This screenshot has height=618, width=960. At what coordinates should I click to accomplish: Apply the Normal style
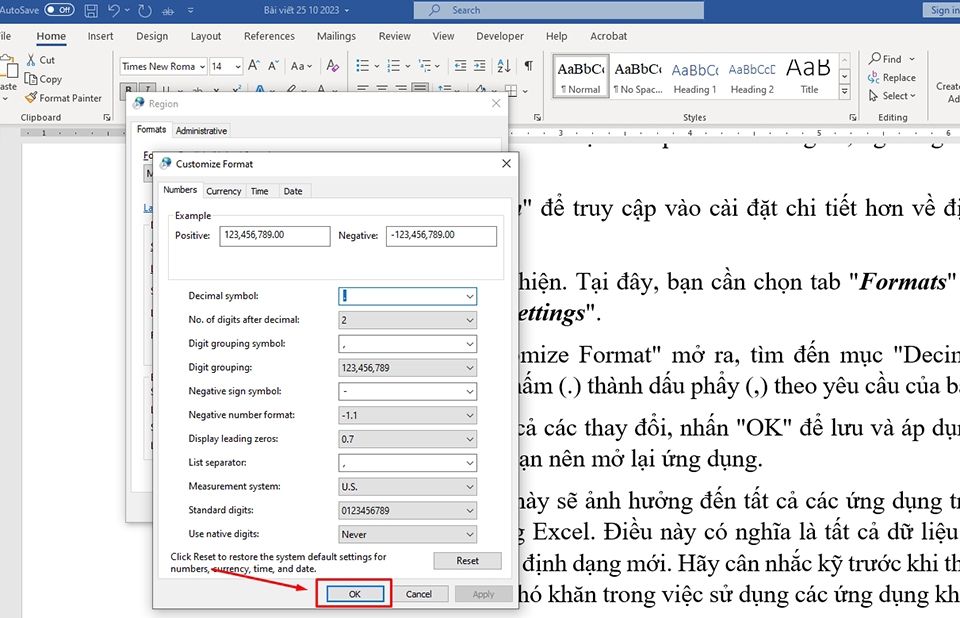(580, 77)
